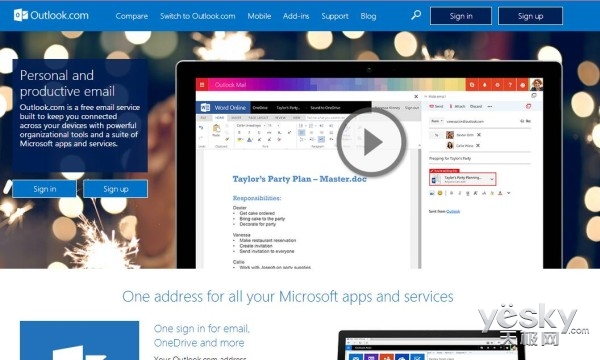Viewport: 600px width, 360px height.
Task: Go to Switch to Outlook.com page
Action: coord(197,16)
